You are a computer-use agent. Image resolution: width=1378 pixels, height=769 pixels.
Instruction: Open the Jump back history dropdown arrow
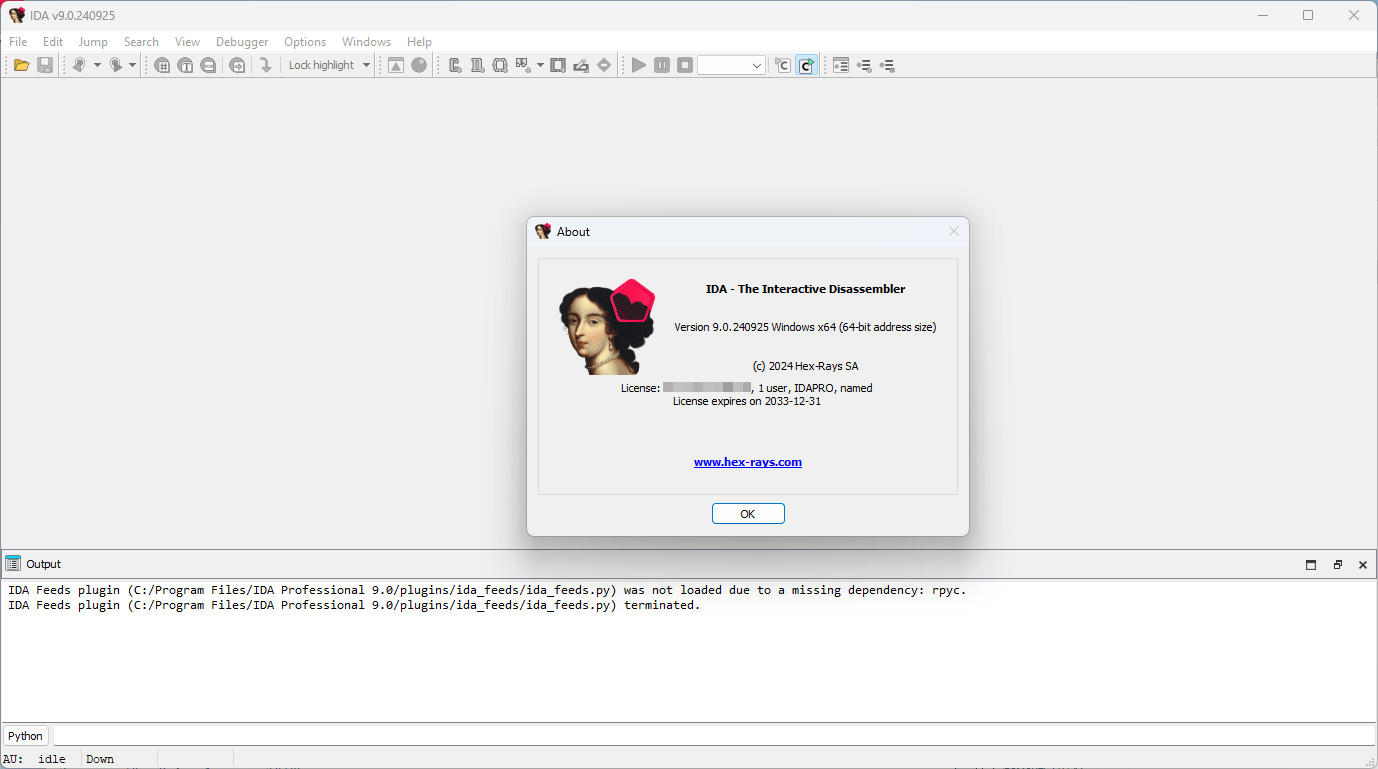pos(97,65)
